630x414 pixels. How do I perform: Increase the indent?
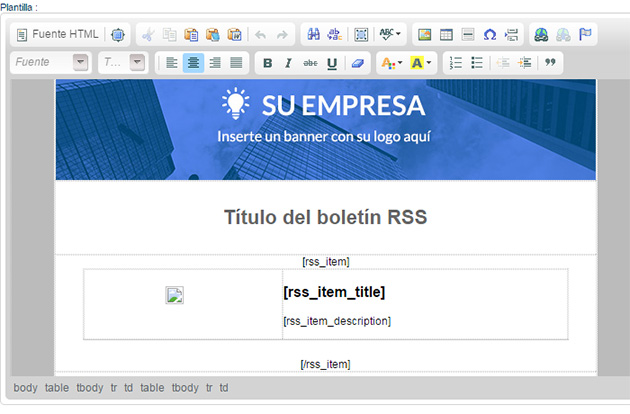tap(525, 63)
